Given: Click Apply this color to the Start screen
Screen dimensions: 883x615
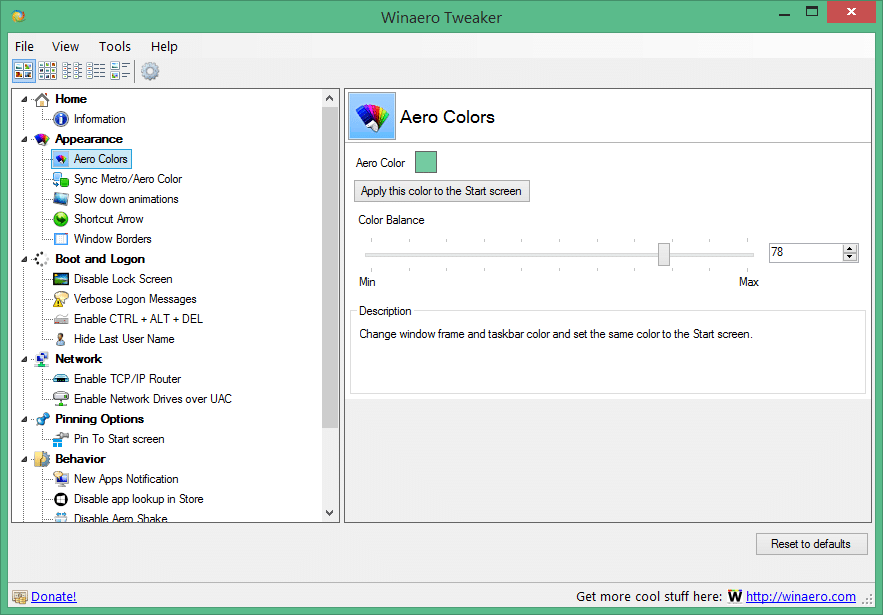Looking at the screenshot, I should pyautogui.click(x=442, y=191).
